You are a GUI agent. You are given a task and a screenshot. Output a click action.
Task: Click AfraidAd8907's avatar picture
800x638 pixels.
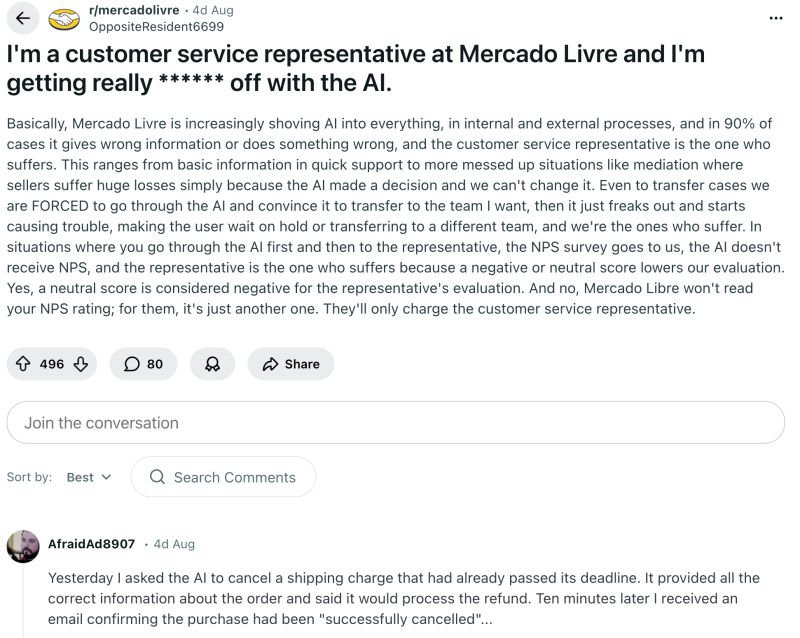click(x=23, y=546)
